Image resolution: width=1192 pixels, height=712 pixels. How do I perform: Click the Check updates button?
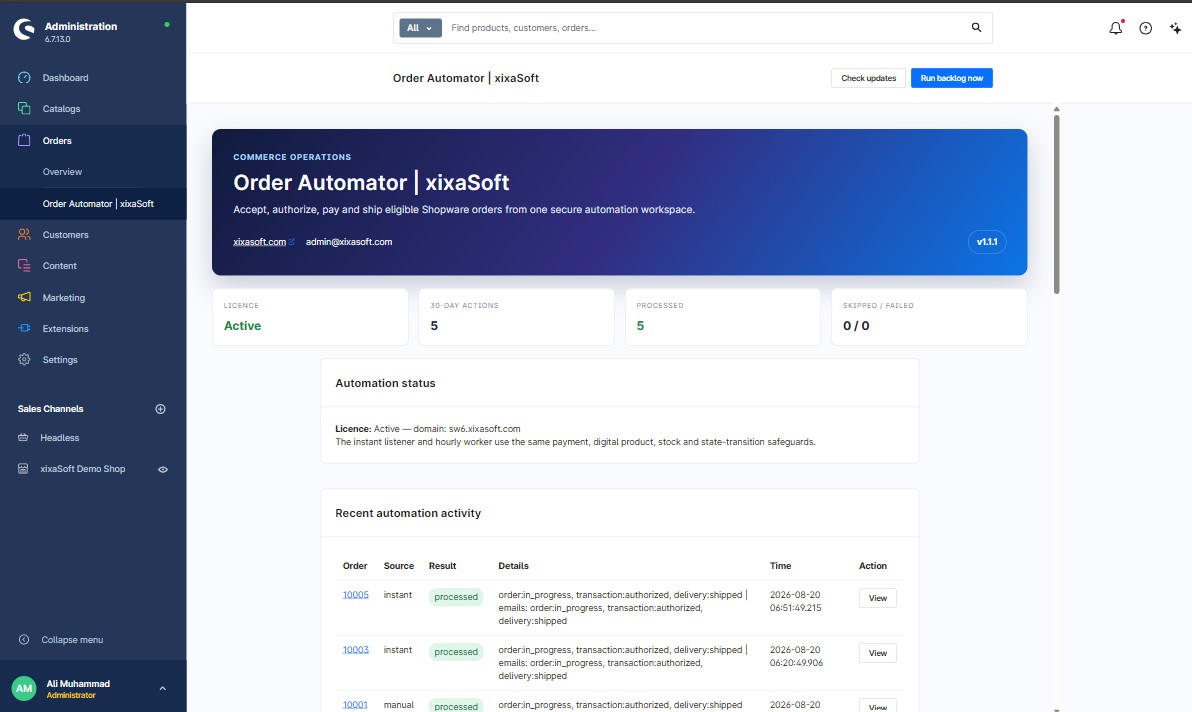click(868, 78)
